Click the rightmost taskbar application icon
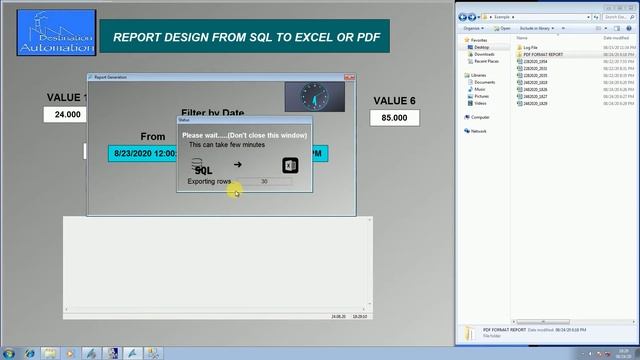640x360 pixels. coord(153,353)
